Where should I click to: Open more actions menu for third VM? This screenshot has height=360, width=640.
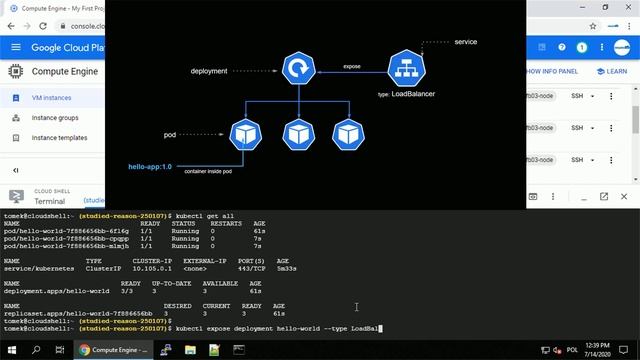[611, 160]
